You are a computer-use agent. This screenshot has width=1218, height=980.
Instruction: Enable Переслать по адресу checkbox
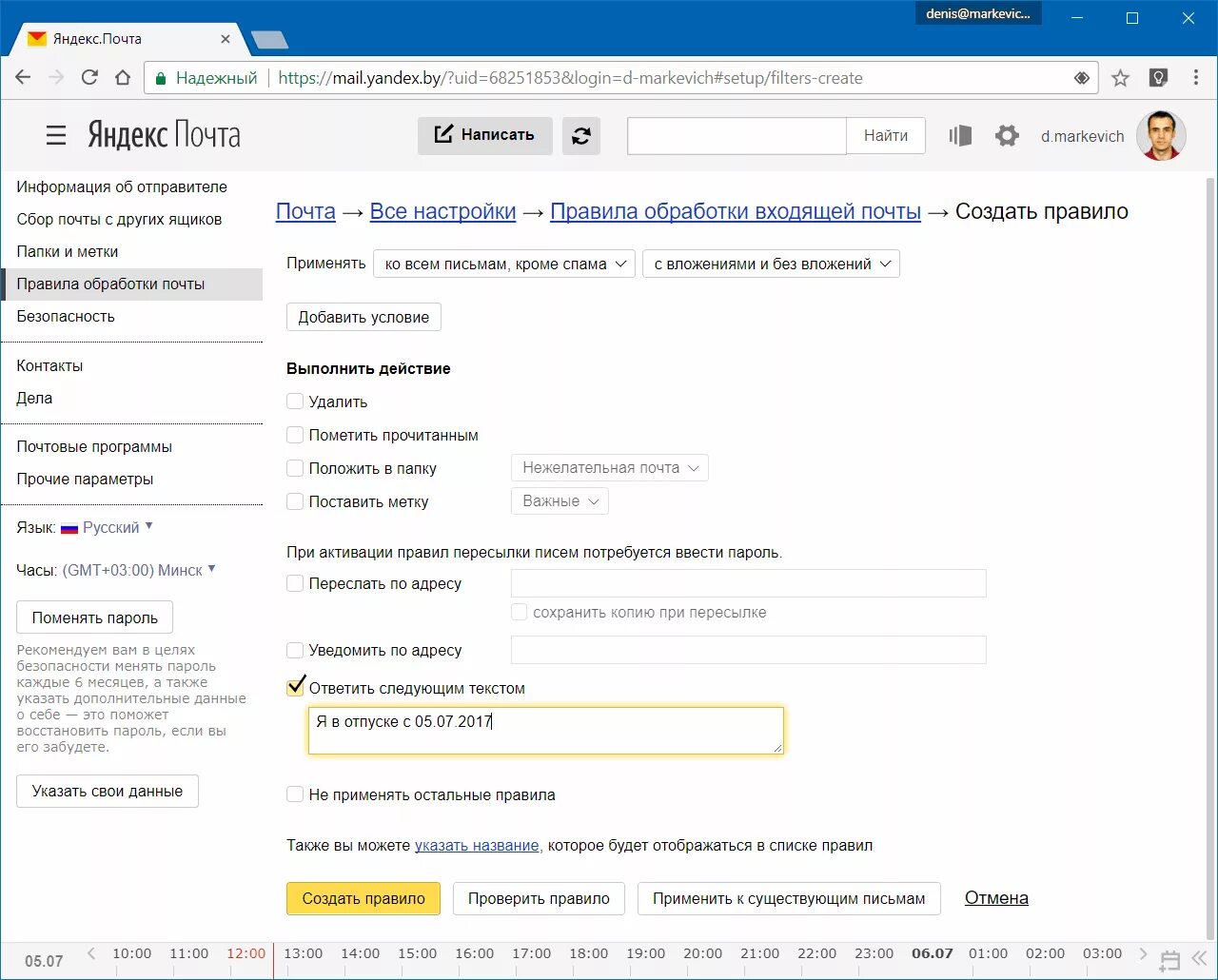295,583
